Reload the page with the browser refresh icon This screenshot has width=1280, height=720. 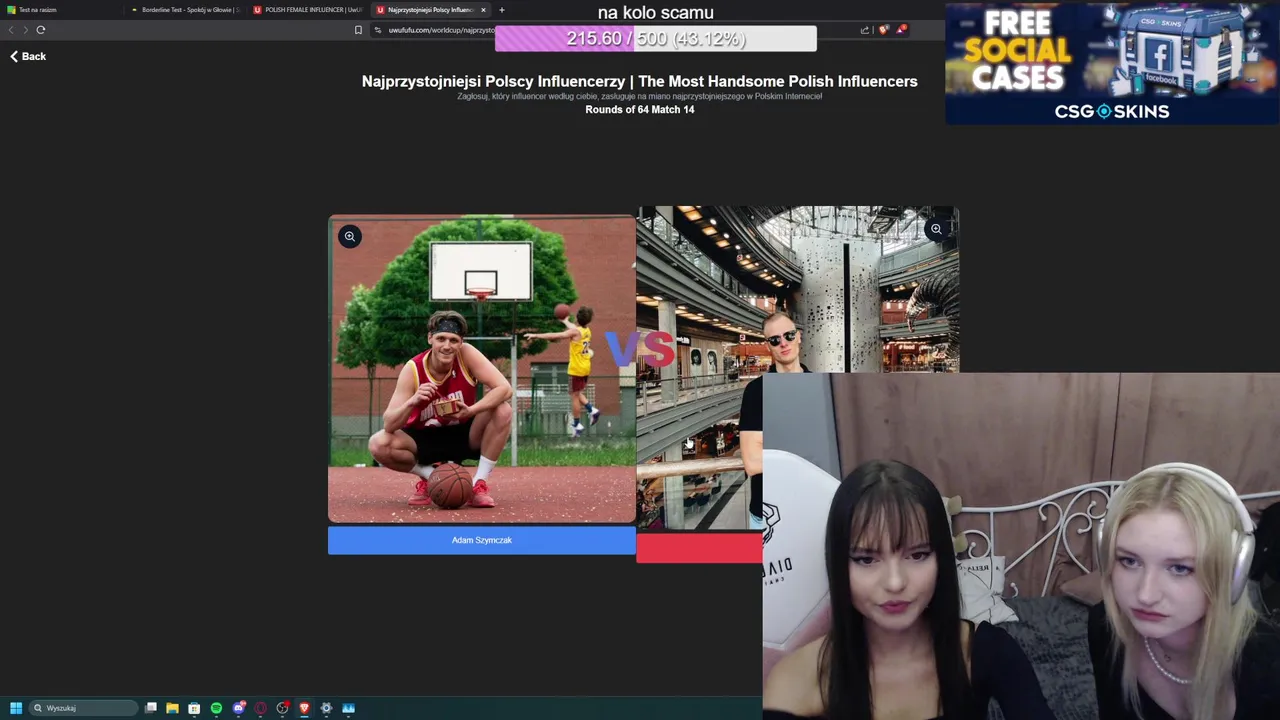click(x=41, y=30)
